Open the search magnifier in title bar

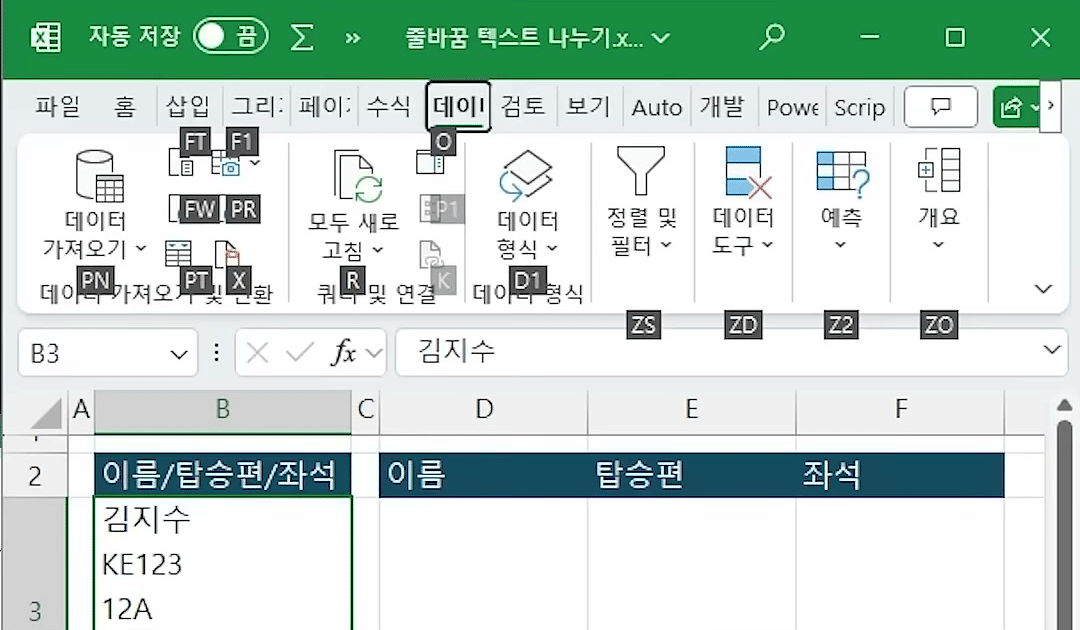(x=772, y=37)
